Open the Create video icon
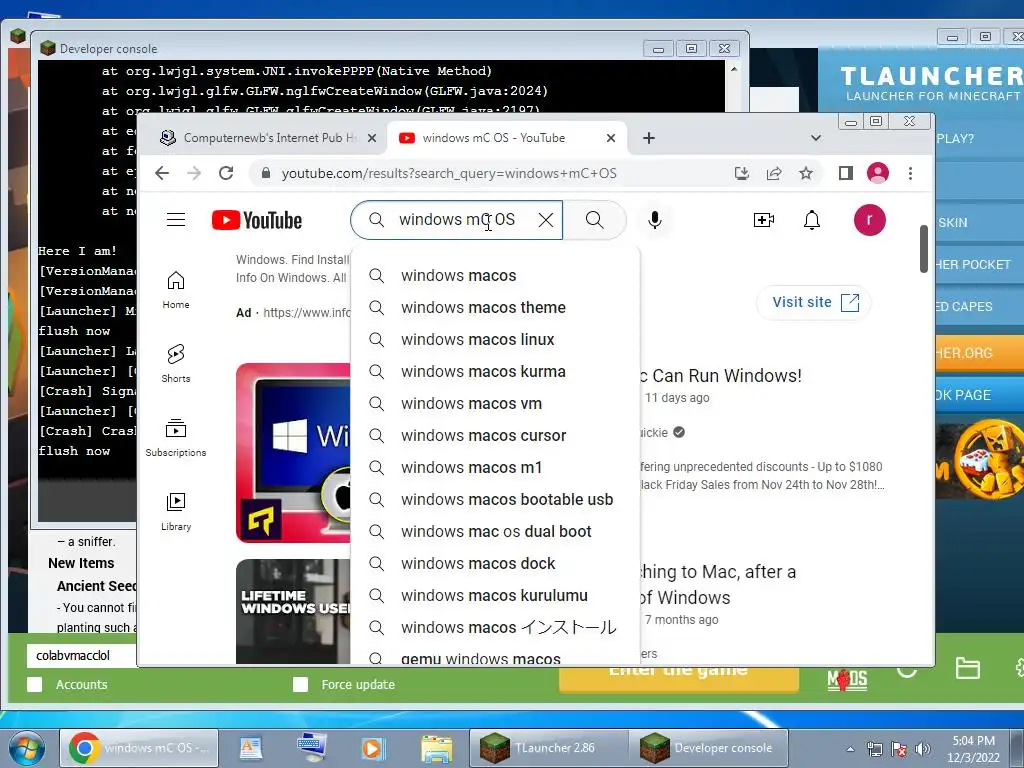The height and width of the screenshot is (768, 1024). [763, 220]
